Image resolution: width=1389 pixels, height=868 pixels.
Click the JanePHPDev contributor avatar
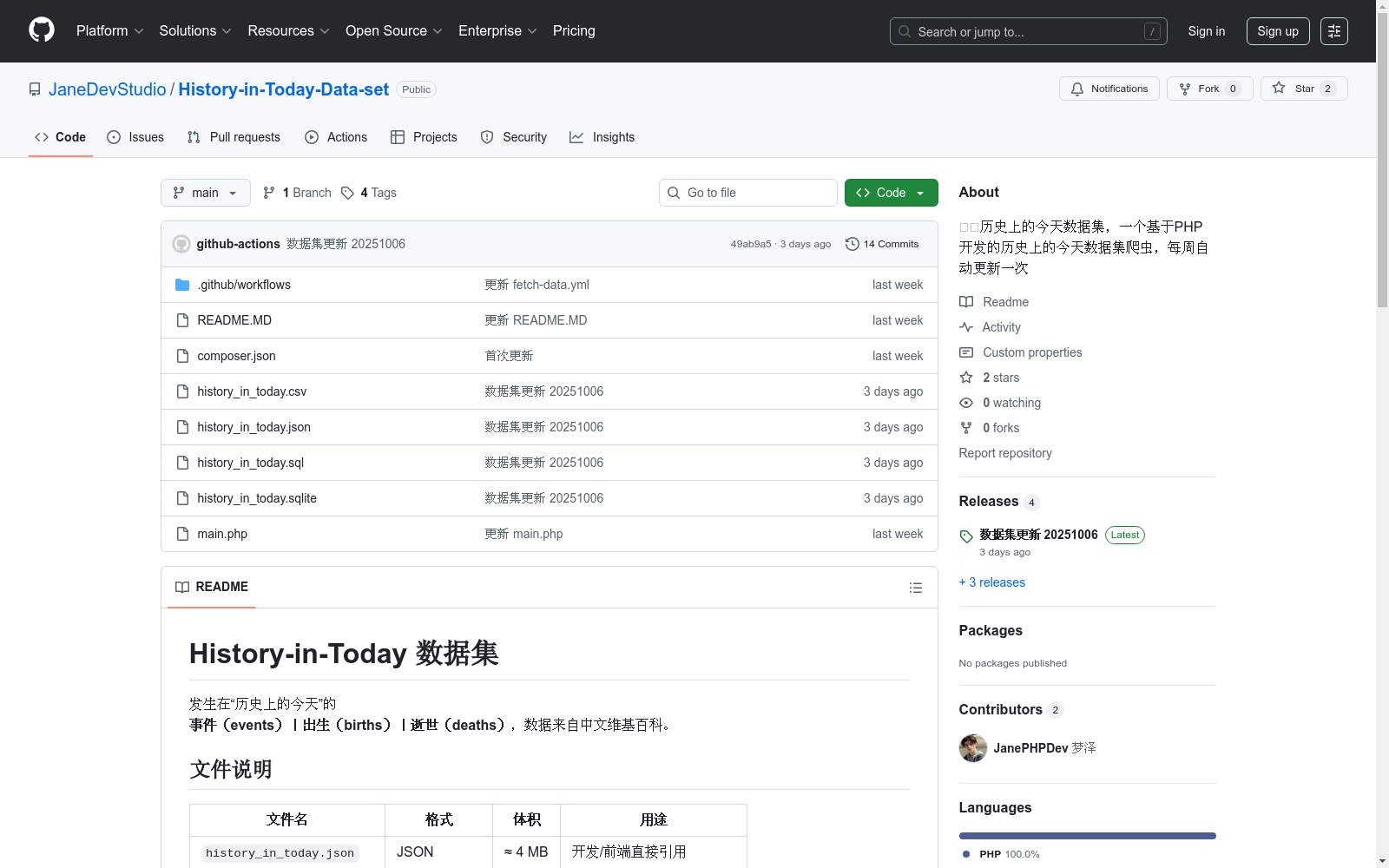pyautogui.click(x=973, y=748)
